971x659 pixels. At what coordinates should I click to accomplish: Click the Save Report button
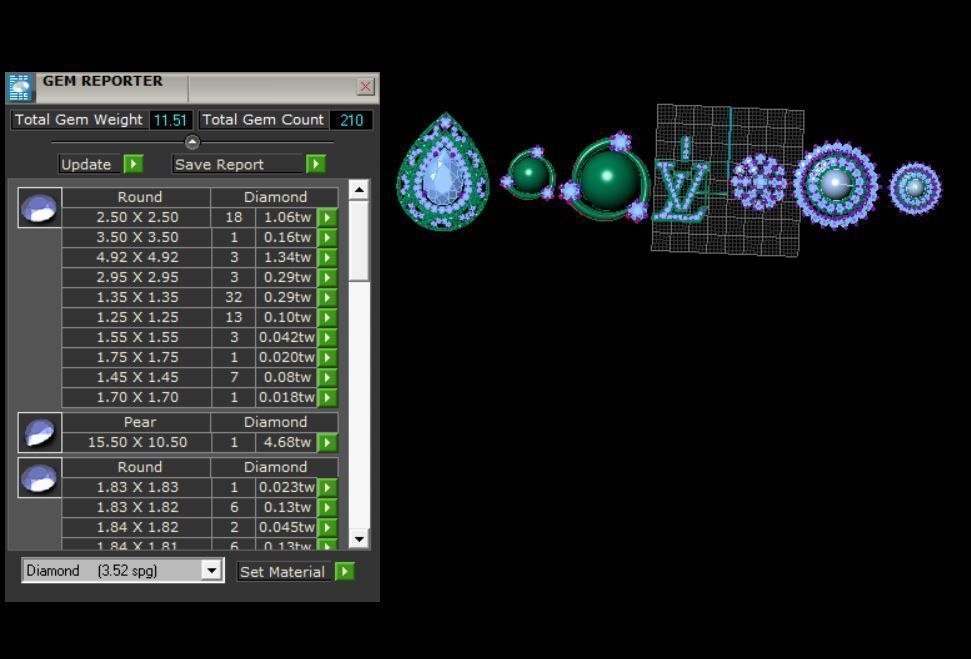pos(238,164)
